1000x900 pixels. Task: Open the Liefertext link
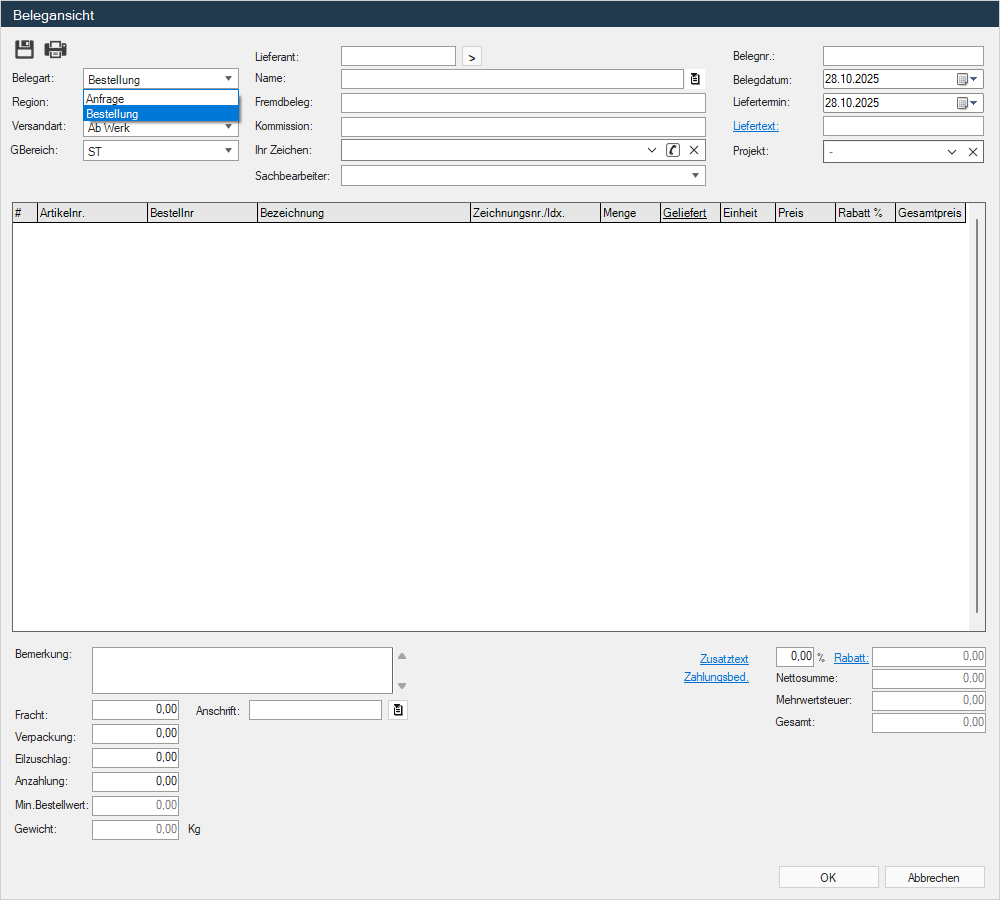755,126
